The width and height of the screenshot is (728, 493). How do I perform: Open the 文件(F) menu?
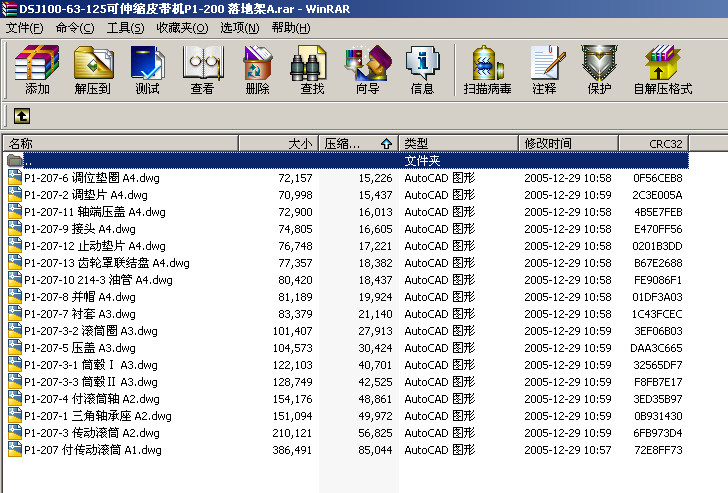point(24,28)
